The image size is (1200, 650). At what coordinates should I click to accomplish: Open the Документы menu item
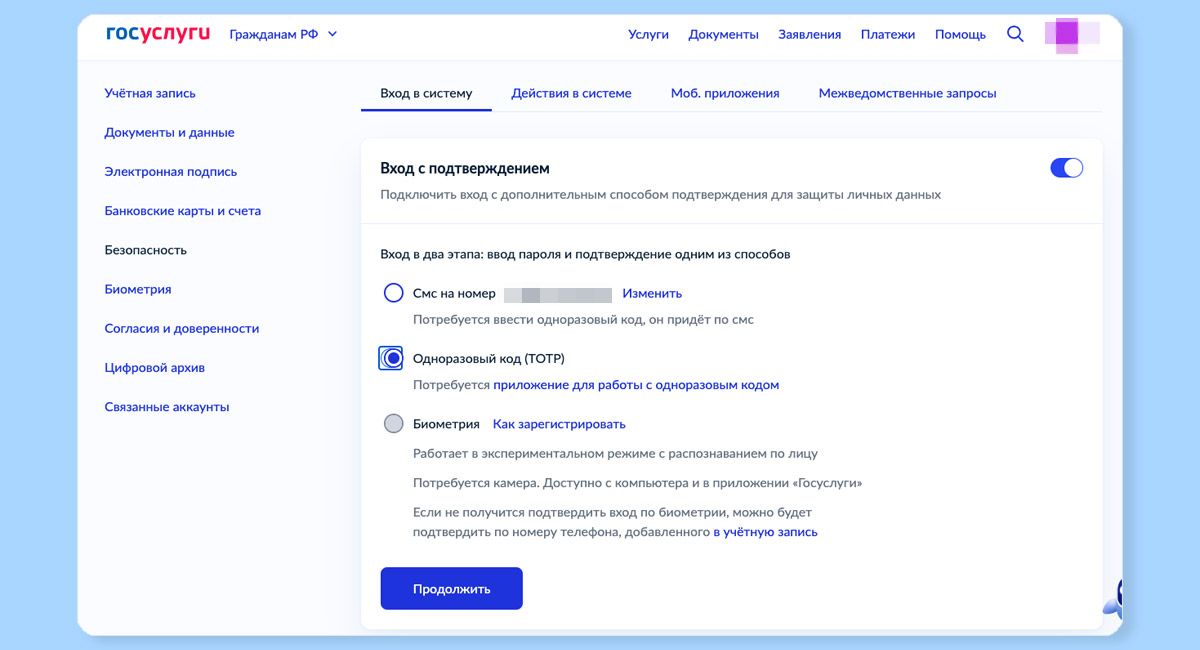tap(723, 34)
